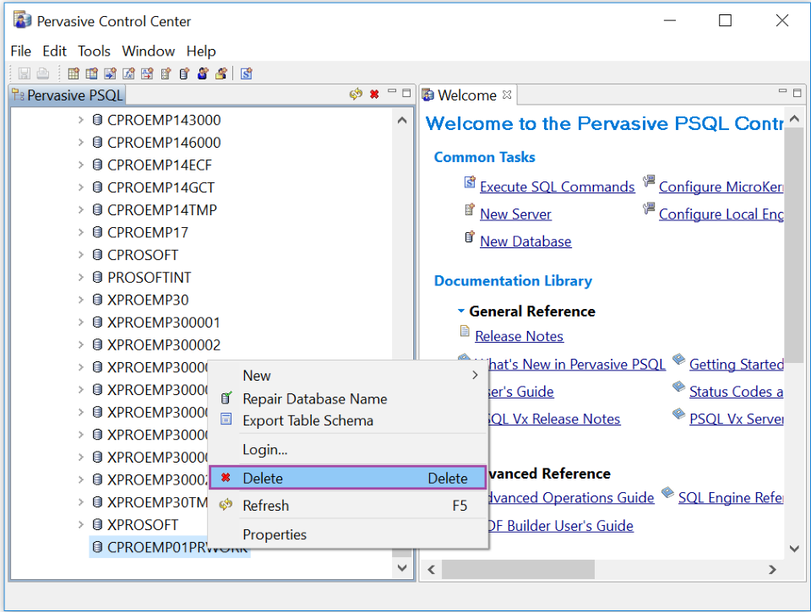
Task: Click the disabled Save toolbar icon
Action: (24, 73)
